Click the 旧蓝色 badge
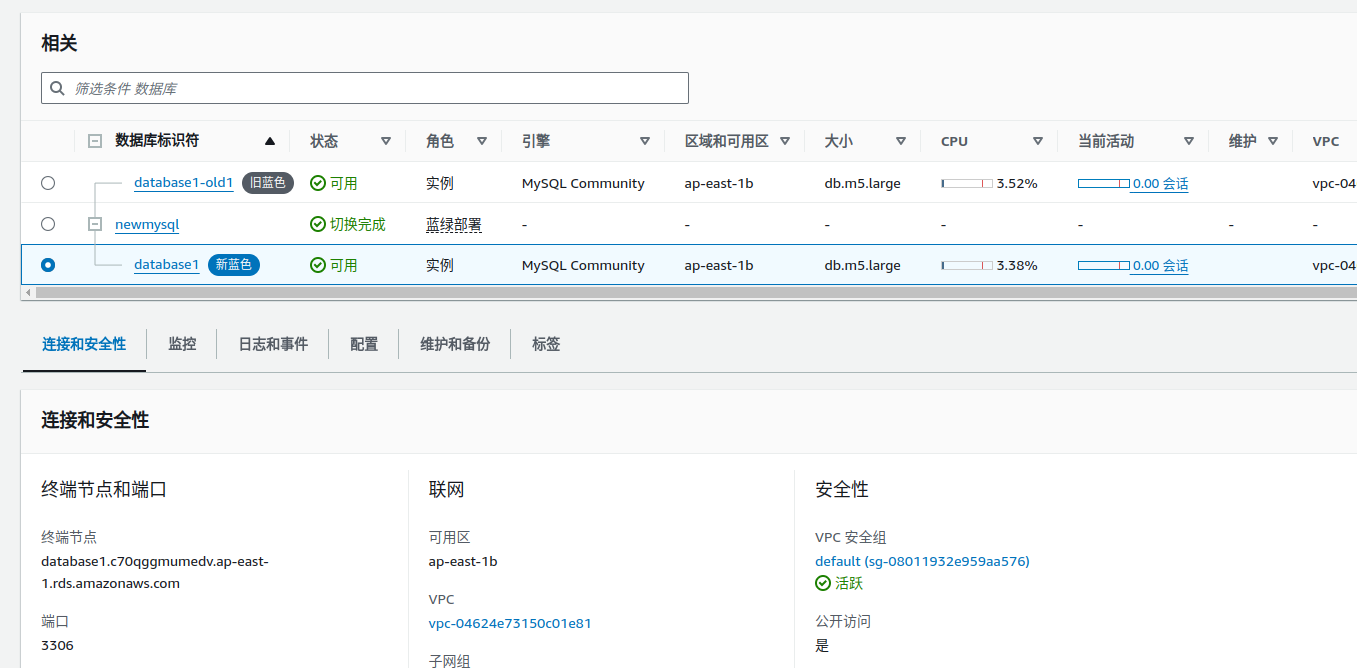Screen dimensions: 1357x668 tap(268, 183)
